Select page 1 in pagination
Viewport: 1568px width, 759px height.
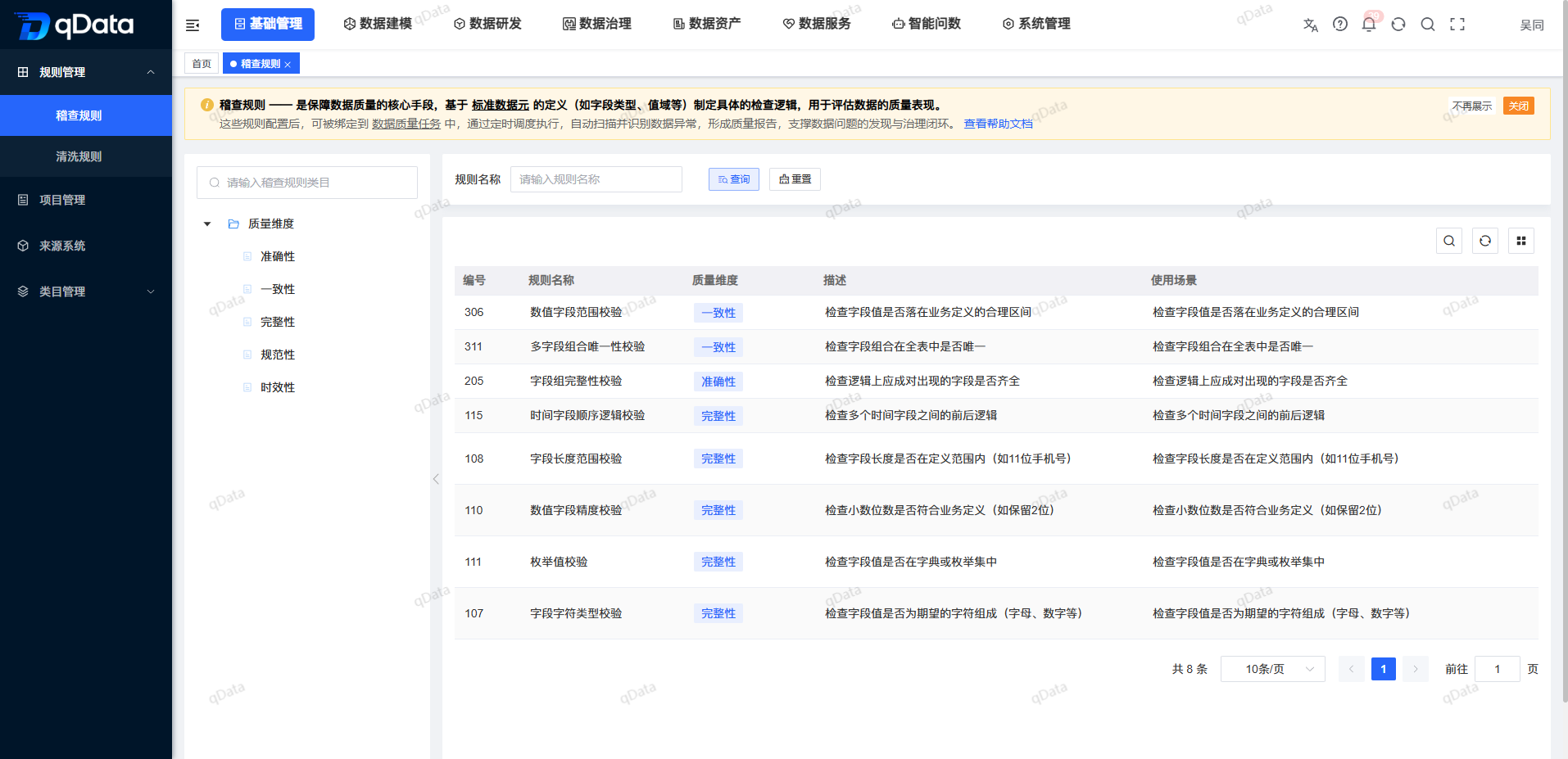tap(1384, 669)
